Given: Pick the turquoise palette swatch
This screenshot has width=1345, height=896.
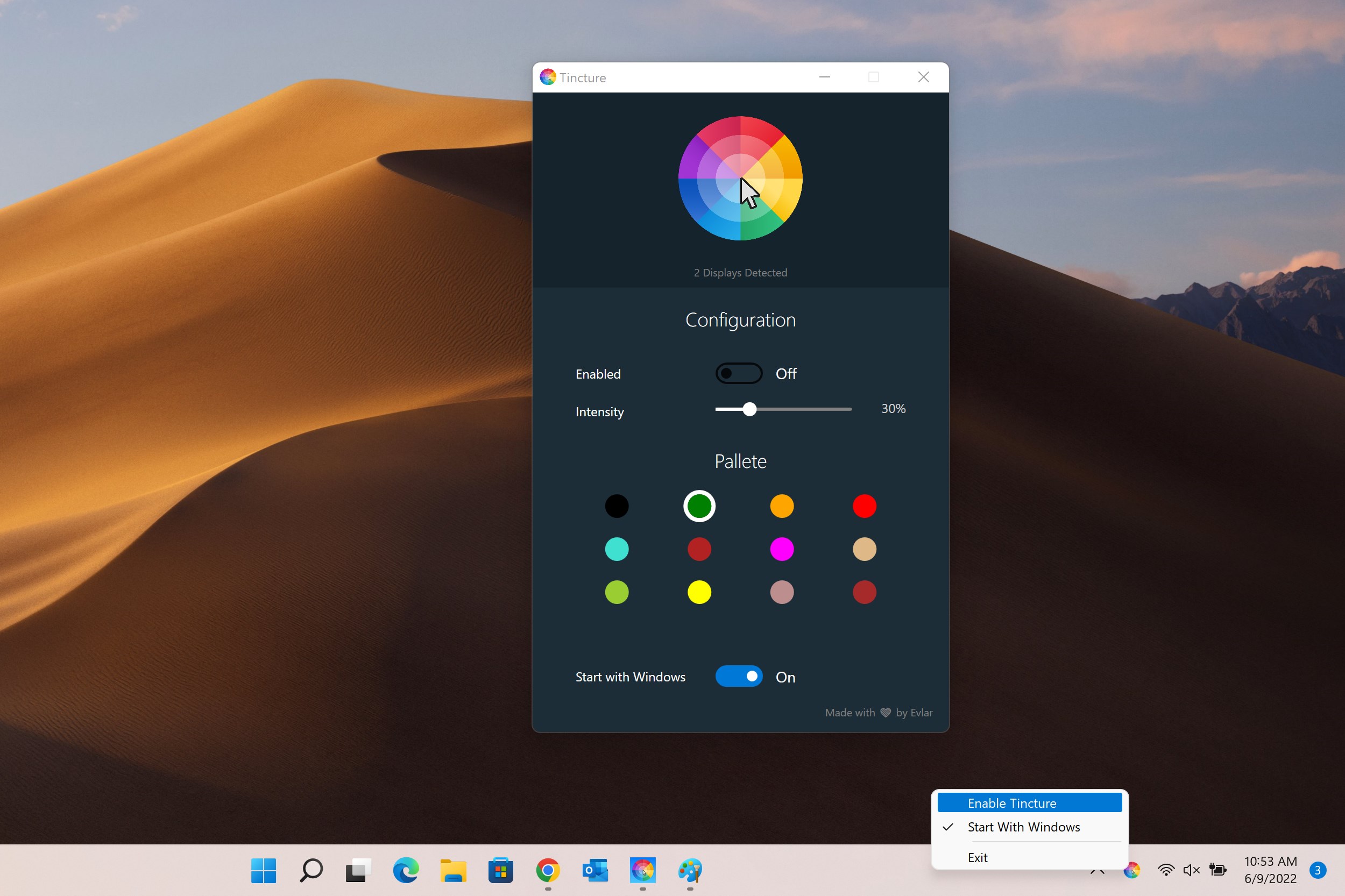Looking at the screenshot, I should [x=616, y=549].
